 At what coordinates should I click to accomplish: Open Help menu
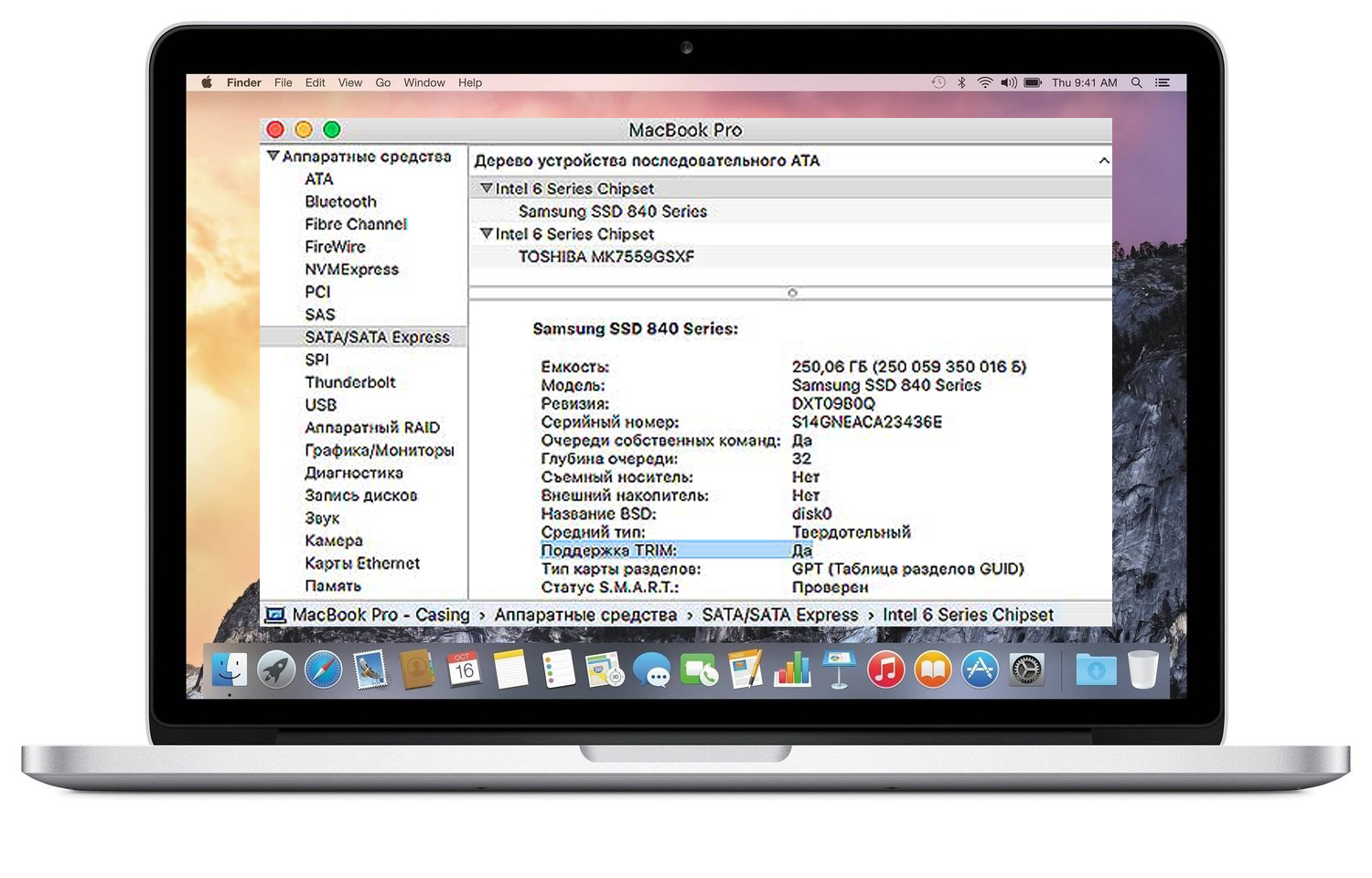(x=470, y=82)
